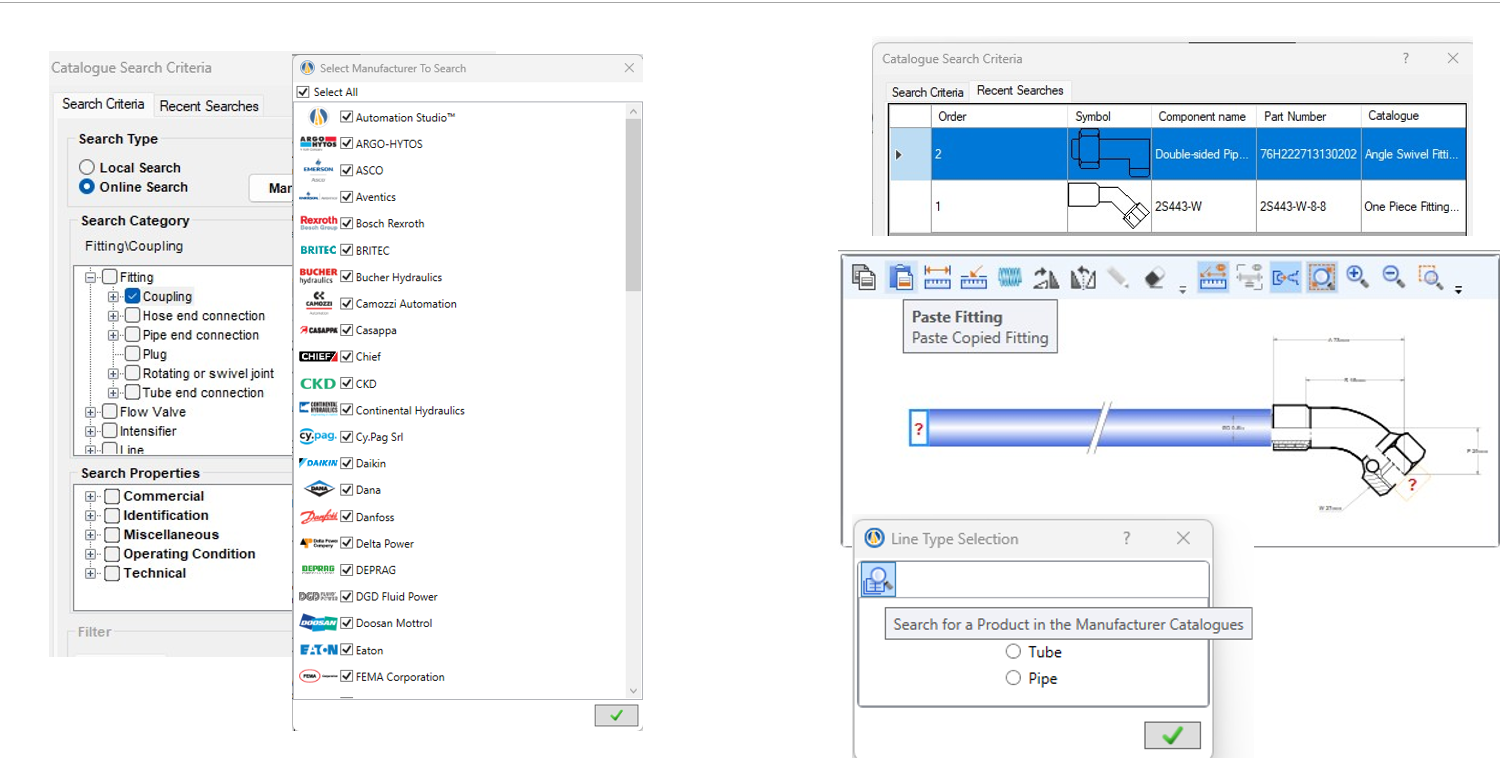Click the CKD logo in manufacturer list
The height and width of the screenshot is (763, 1500).
pos(319,383)
